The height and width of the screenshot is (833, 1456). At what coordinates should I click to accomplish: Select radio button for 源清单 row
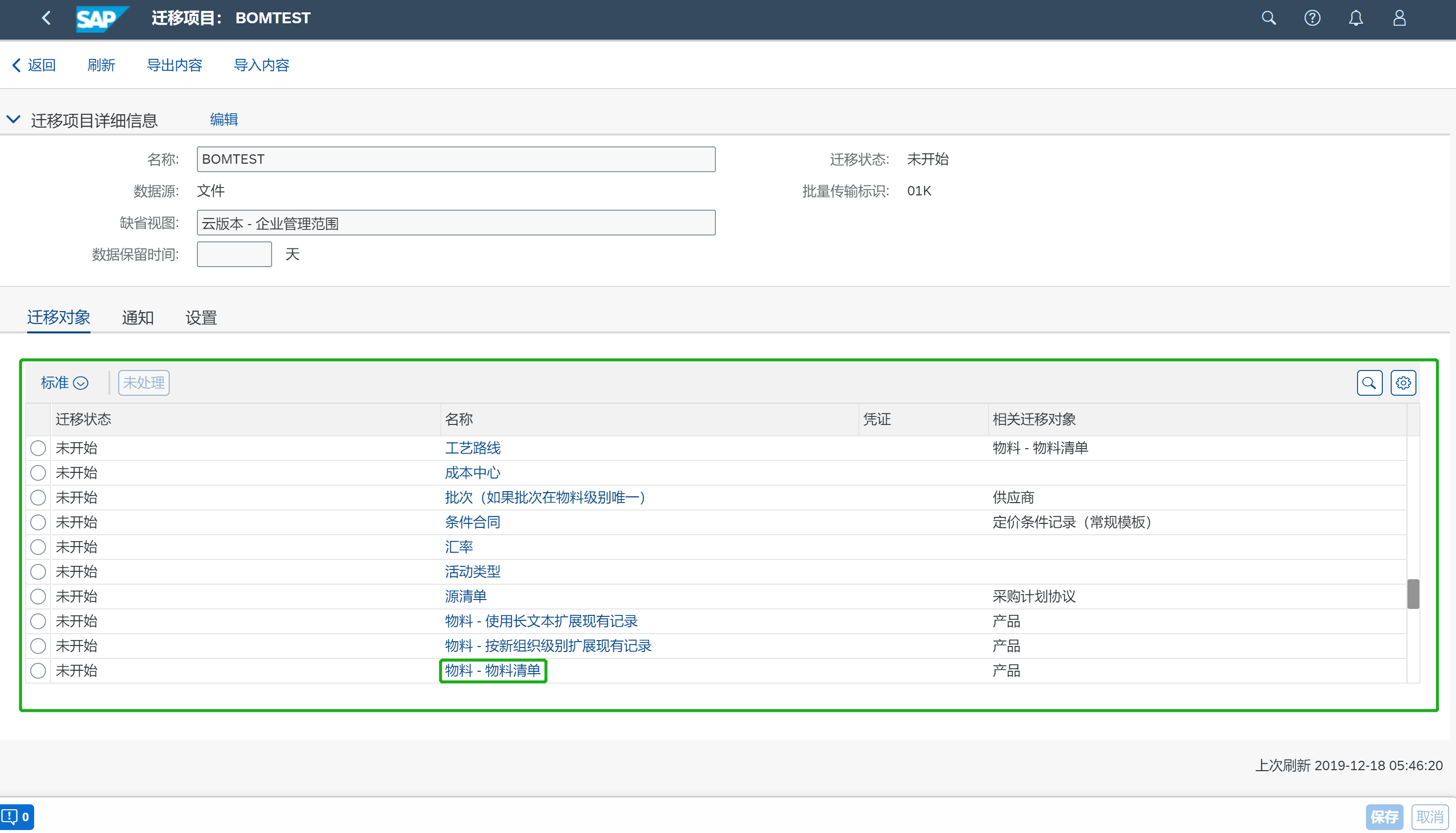[38, 596]
